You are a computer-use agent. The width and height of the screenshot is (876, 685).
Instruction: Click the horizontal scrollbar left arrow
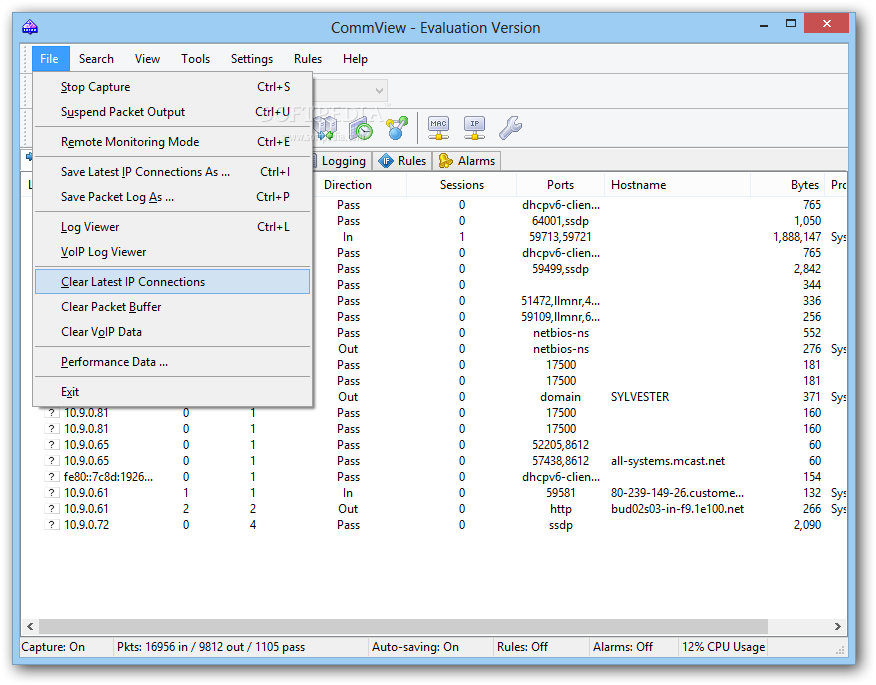pos(30,626)
